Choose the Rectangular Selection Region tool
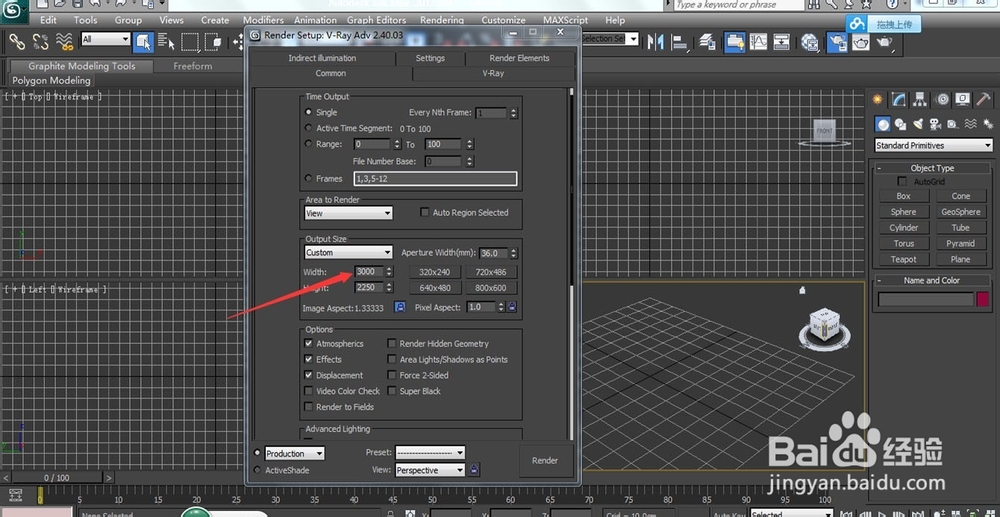Image resolution: width=1000 pixels, height=517 pixels. click(x=190, y=42)
